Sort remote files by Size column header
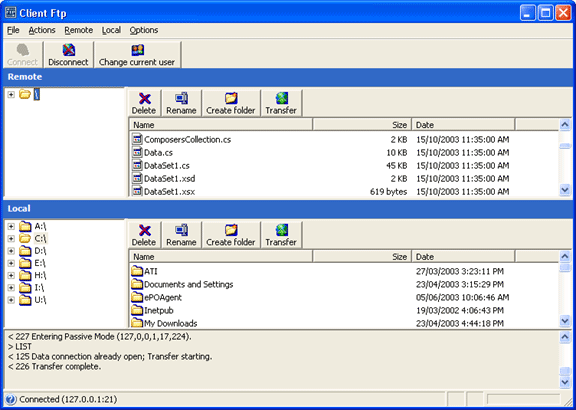This screenshot has height=410, width=576. [362, 125]
